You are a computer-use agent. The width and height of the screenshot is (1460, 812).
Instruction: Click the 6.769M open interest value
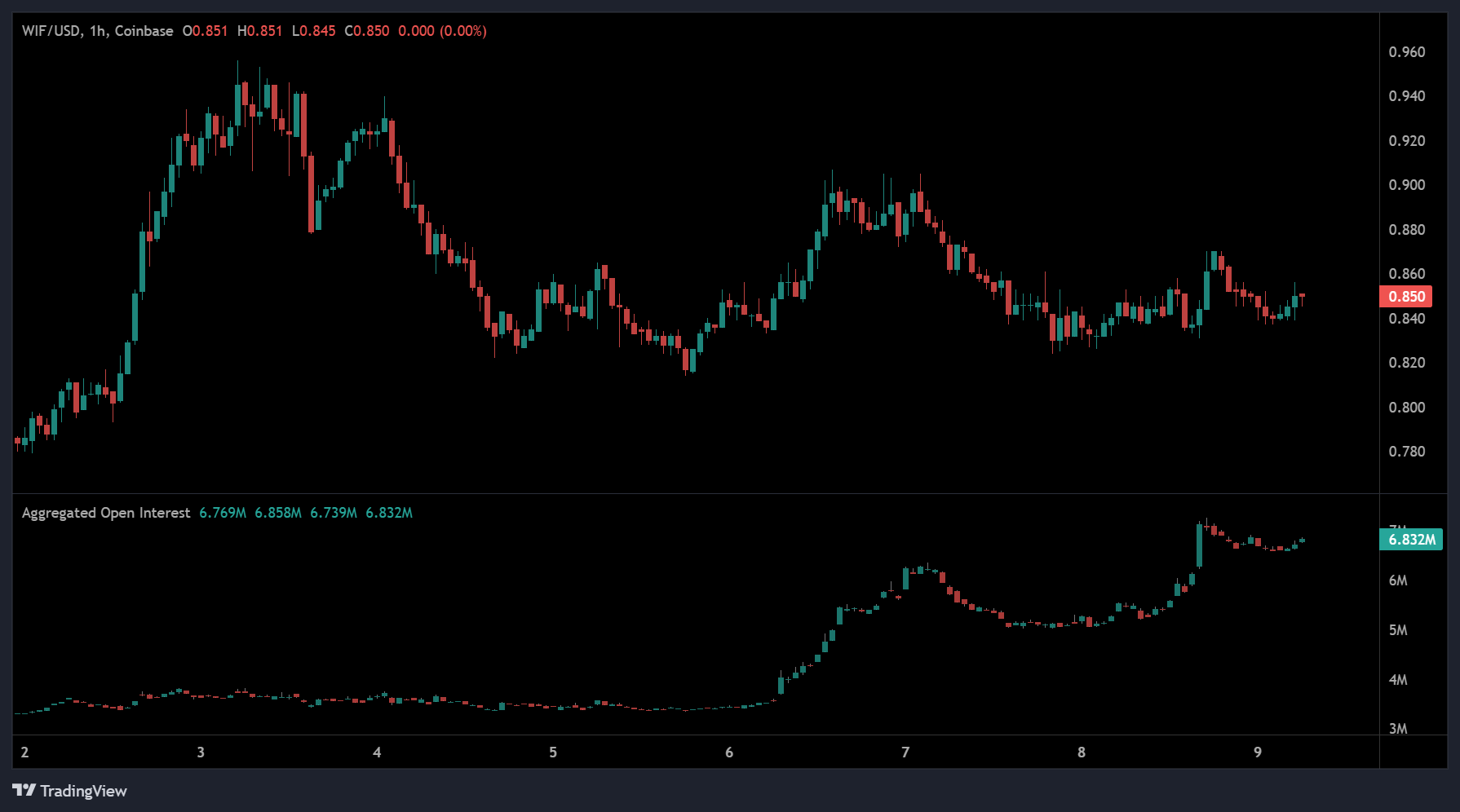coord(223,513)
